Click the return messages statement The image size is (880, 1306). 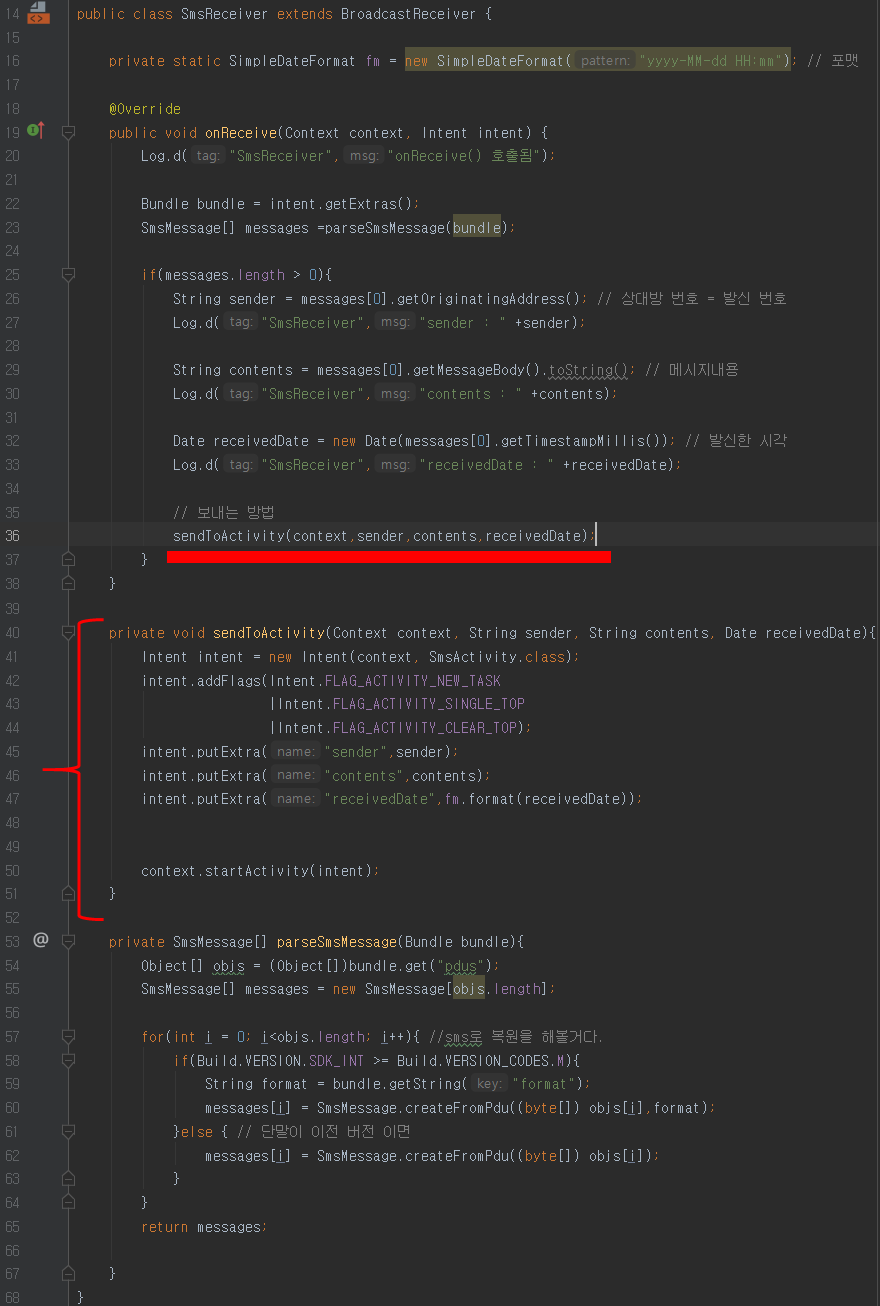pos(205,1227)
